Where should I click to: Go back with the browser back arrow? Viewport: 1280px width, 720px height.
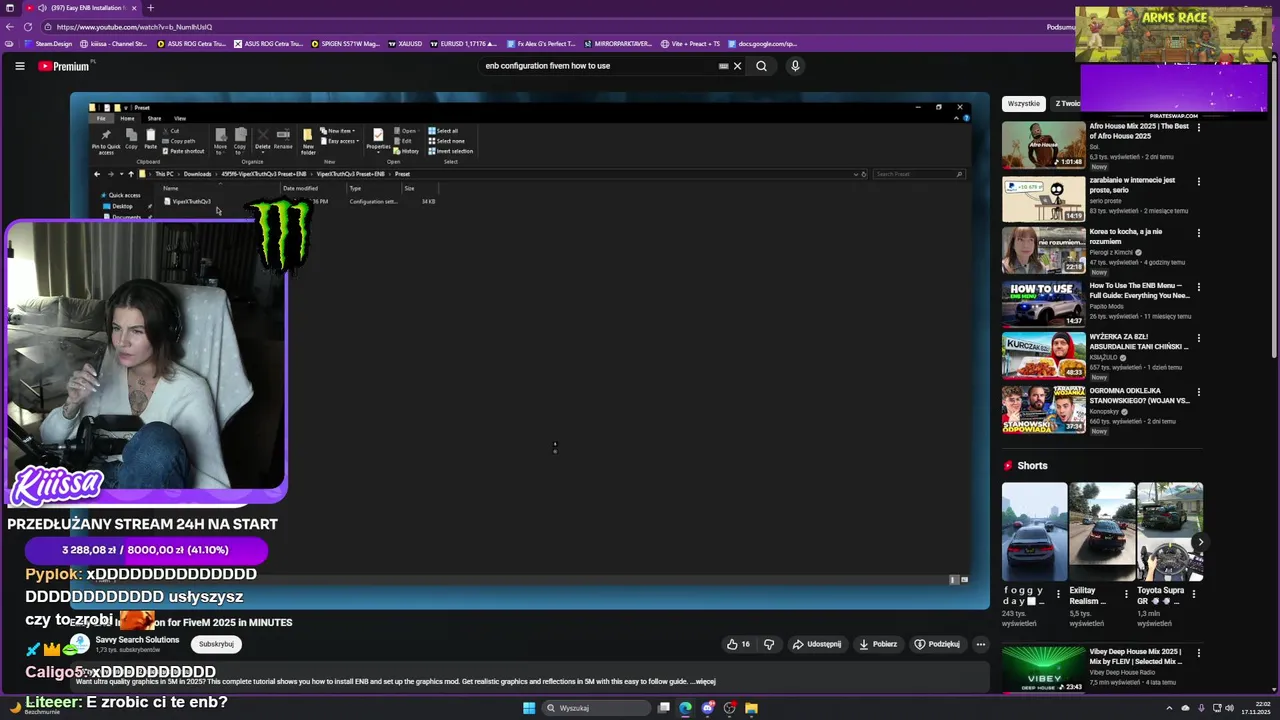coord(10,27)
